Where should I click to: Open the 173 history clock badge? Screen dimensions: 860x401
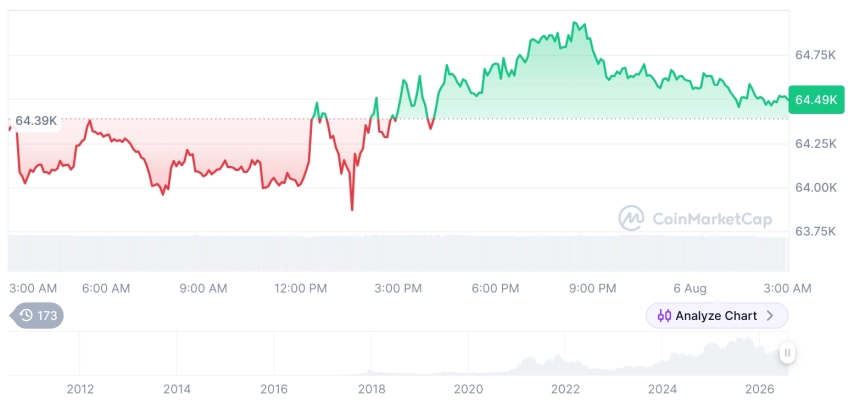(x=37, y=315)
